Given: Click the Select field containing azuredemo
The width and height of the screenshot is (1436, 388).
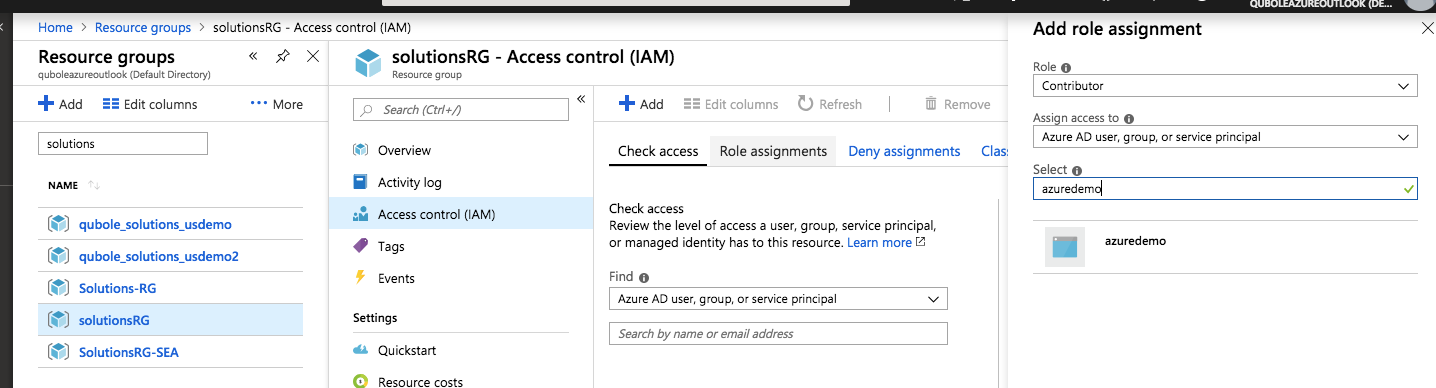Looking at the screenshot, I should click(x=1225, y=188).
